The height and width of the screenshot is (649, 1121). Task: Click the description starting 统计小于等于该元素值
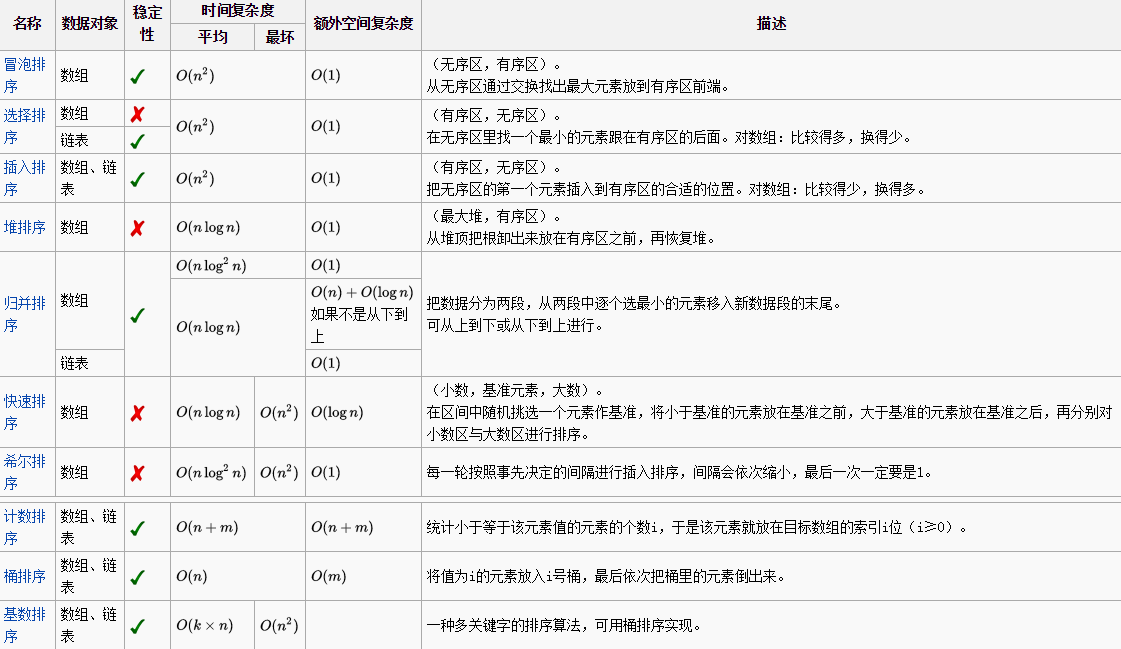pyautogui.click(x=697, y=527)
